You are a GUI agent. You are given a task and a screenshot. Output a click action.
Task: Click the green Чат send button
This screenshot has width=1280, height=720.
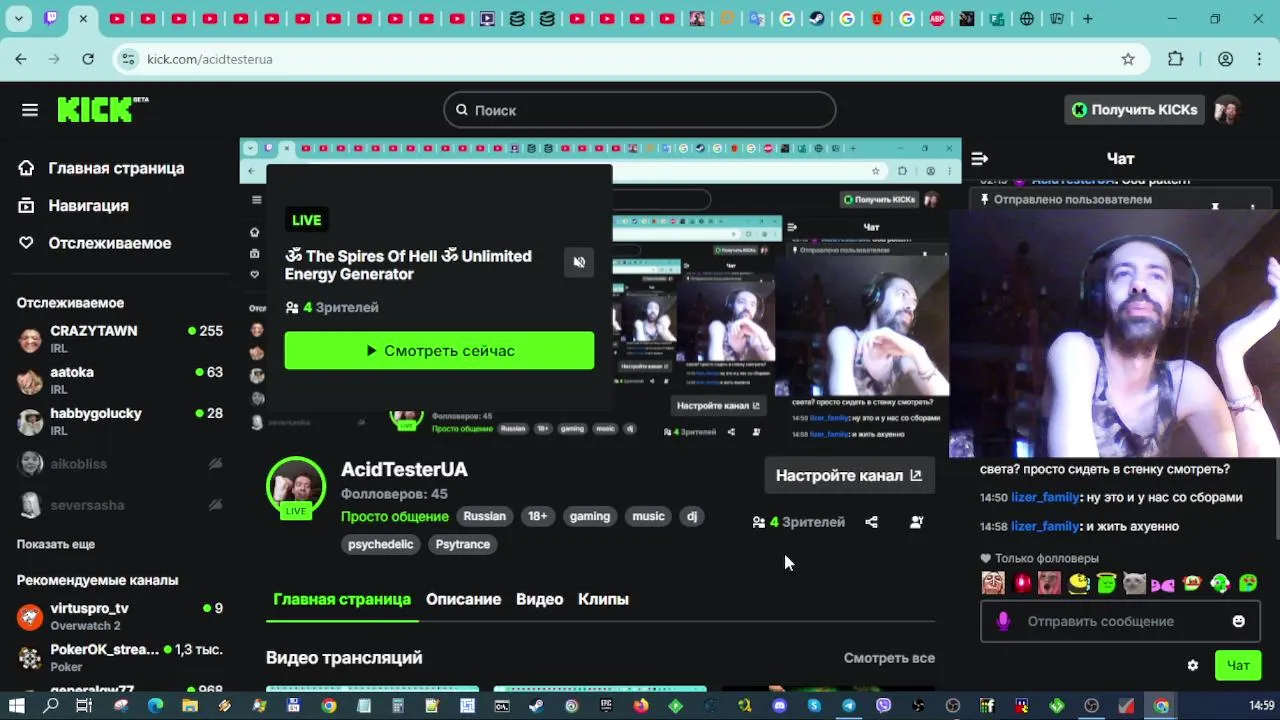click(1238, 665)
